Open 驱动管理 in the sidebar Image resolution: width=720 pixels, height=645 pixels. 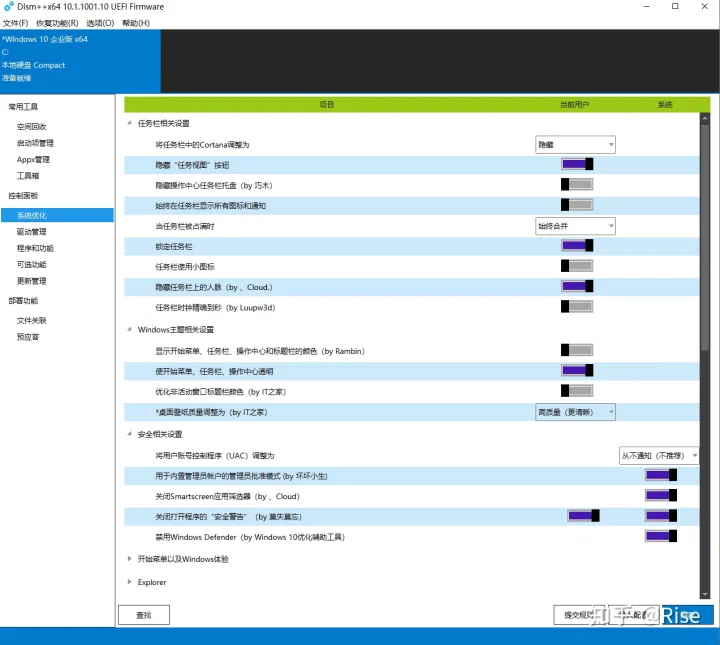pos(31,232)
